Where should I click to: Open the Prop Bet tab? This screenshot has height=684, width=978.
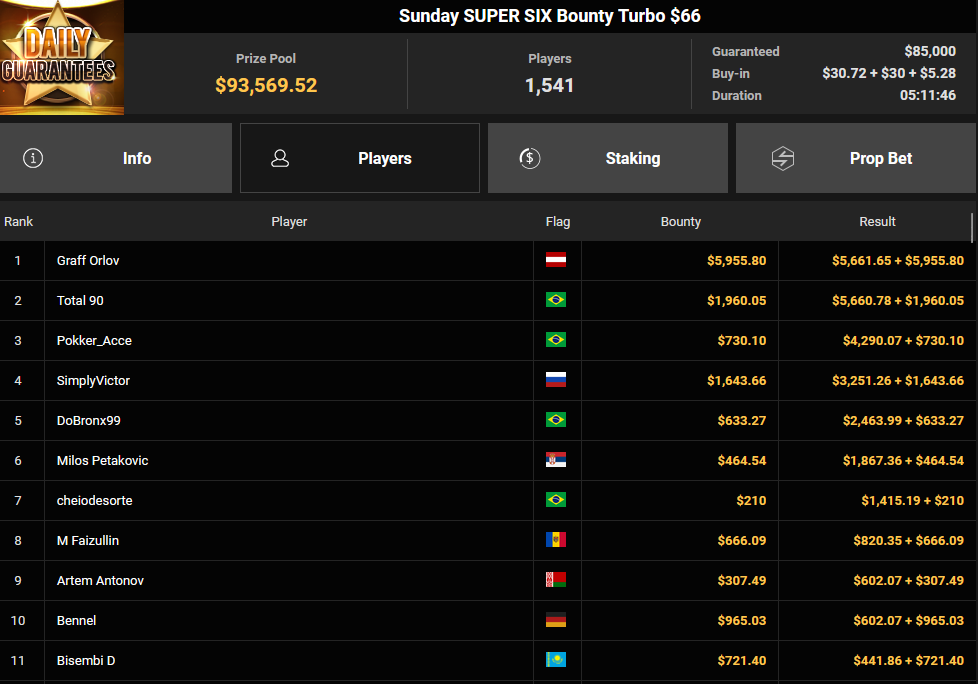(x=856, y=158)
